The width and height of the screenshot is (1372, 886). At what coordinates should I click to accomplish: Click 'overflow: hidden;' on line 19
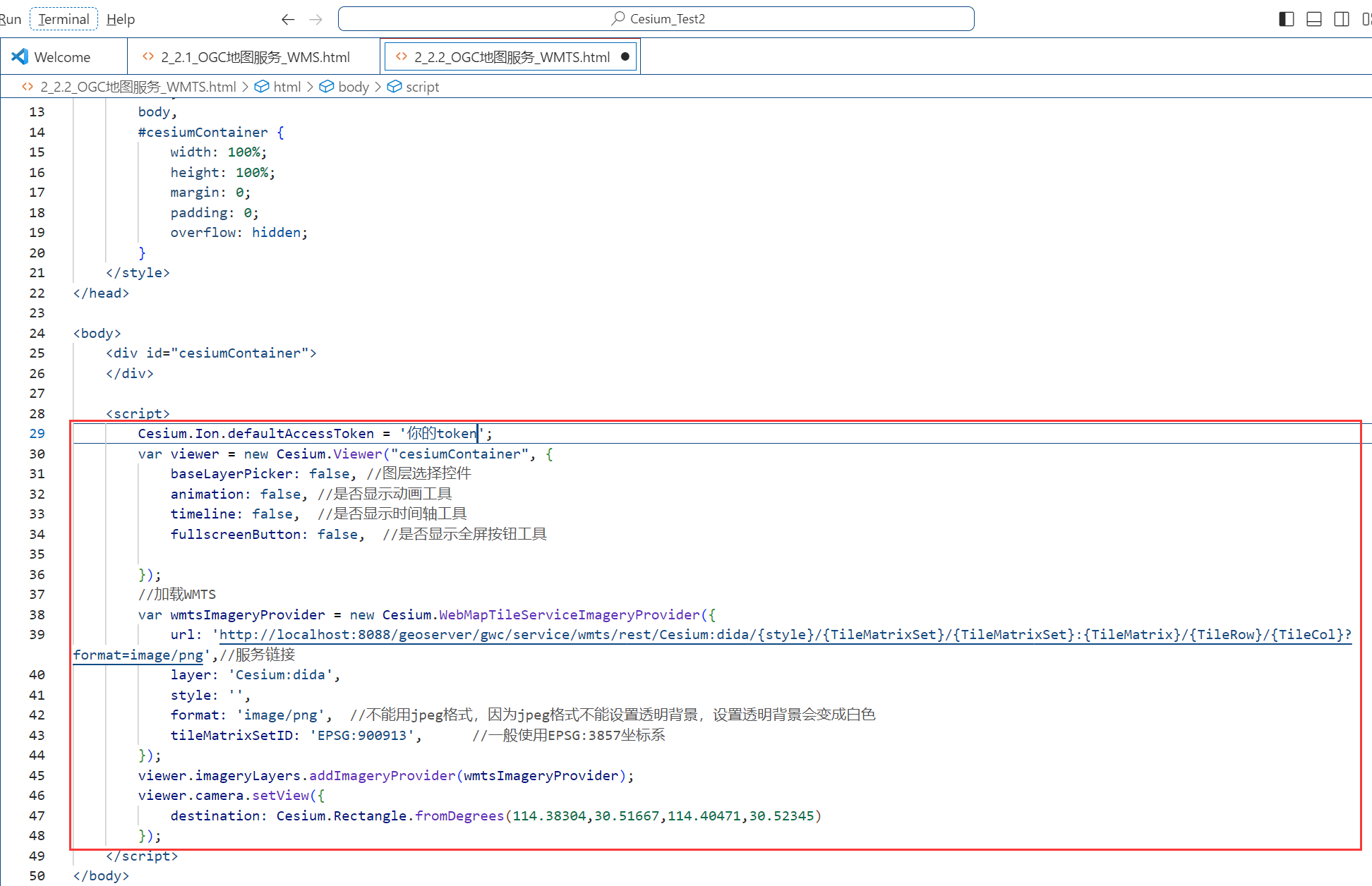[x=239, y=233]
